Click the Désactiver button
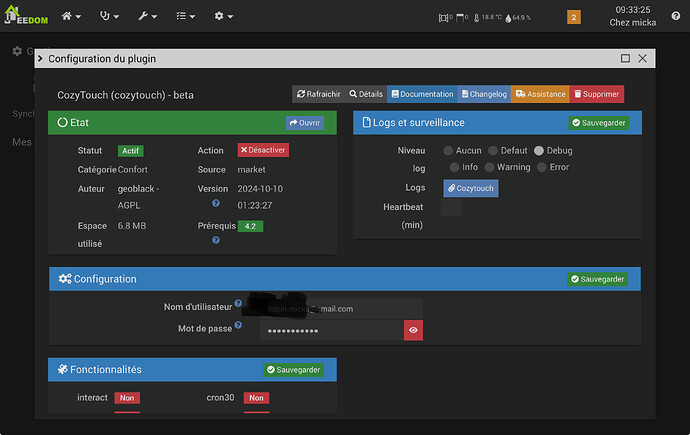 (x=263, y=150)
